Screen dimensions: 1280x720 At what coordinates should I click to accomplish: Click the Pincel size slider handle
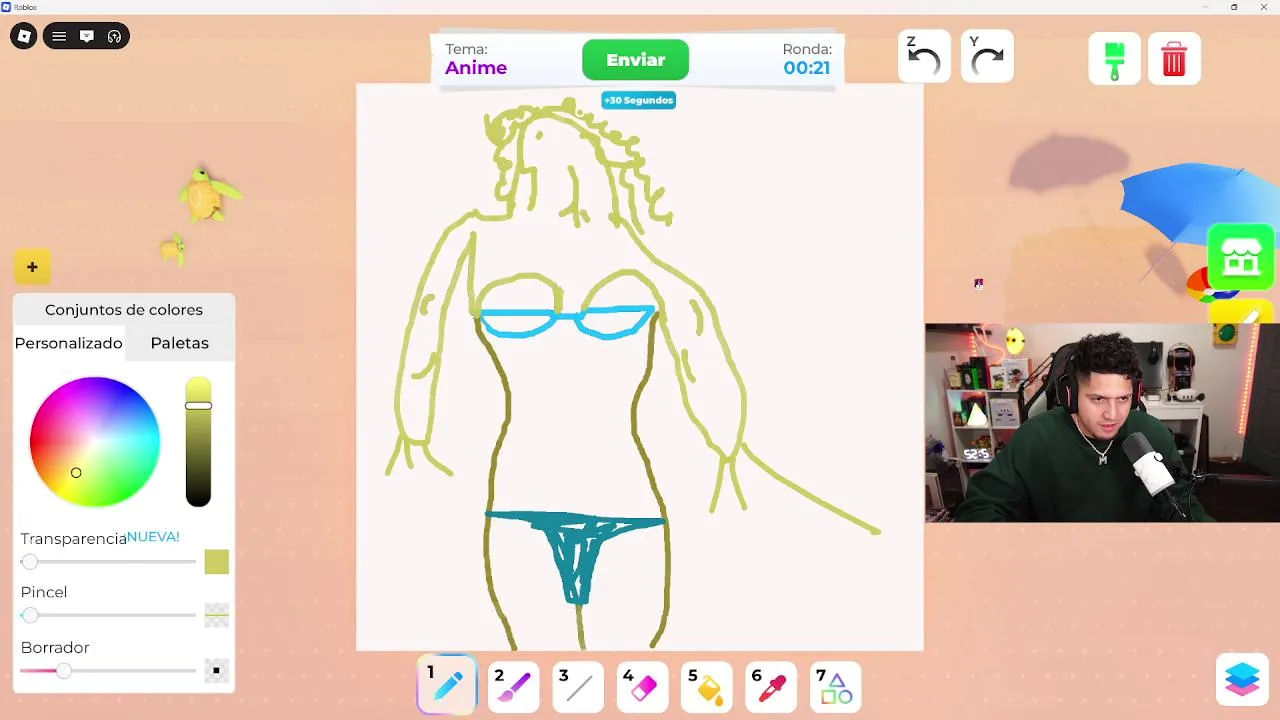point(29,615)
